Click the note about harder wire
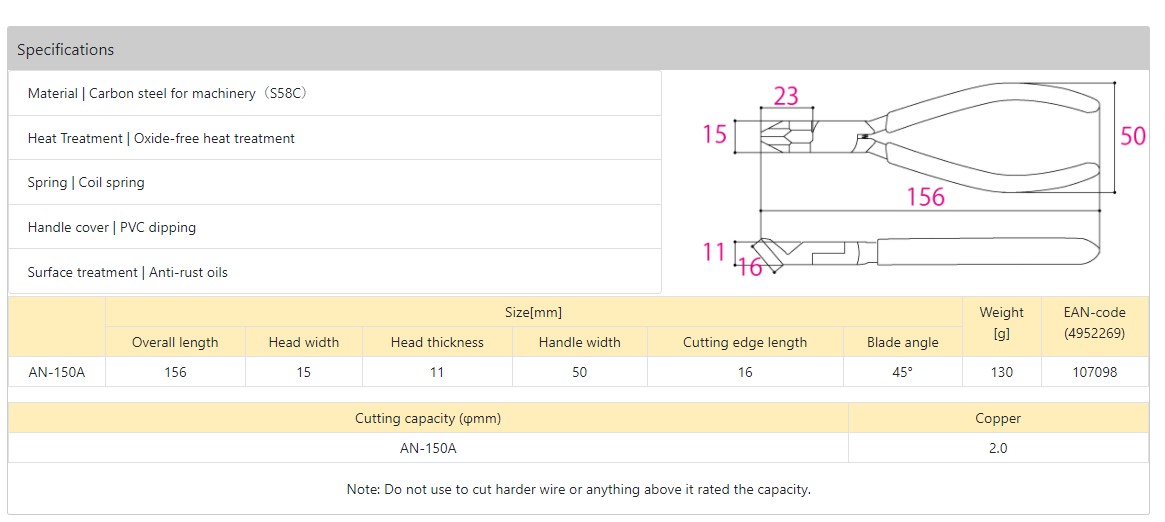The height and width of the screenshot is (522, 1165). tap(578, 489)
